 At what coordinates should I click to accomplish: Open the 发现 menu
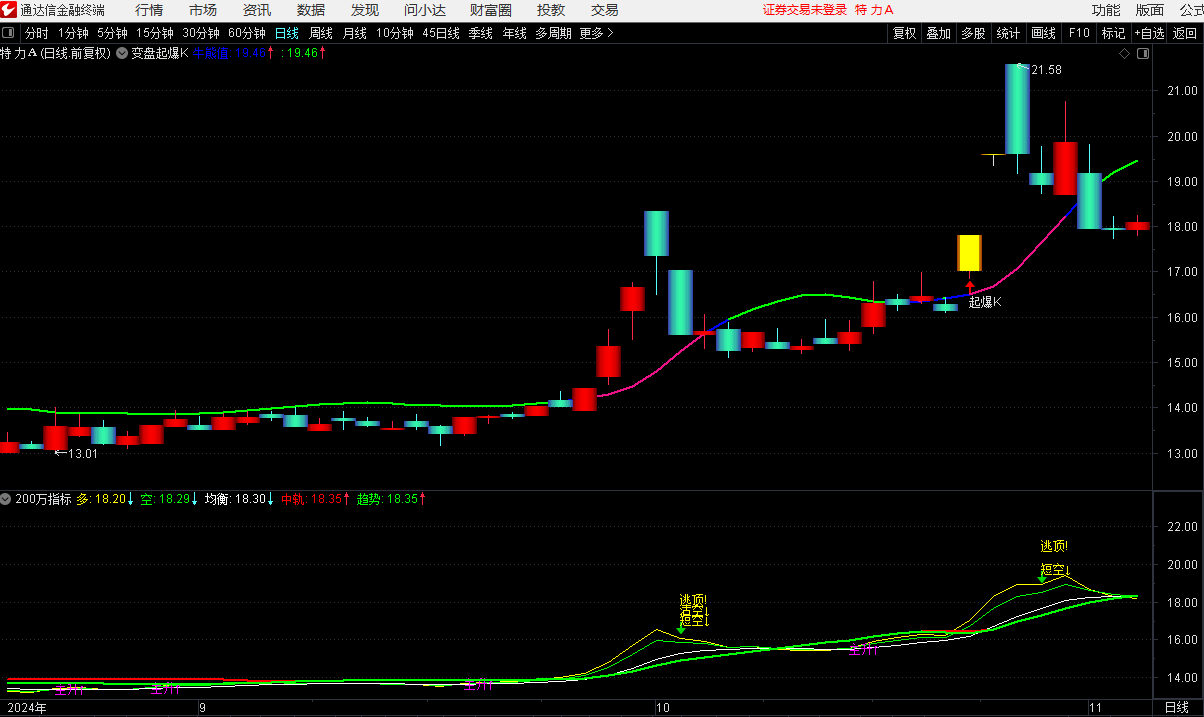click(365, 10)
